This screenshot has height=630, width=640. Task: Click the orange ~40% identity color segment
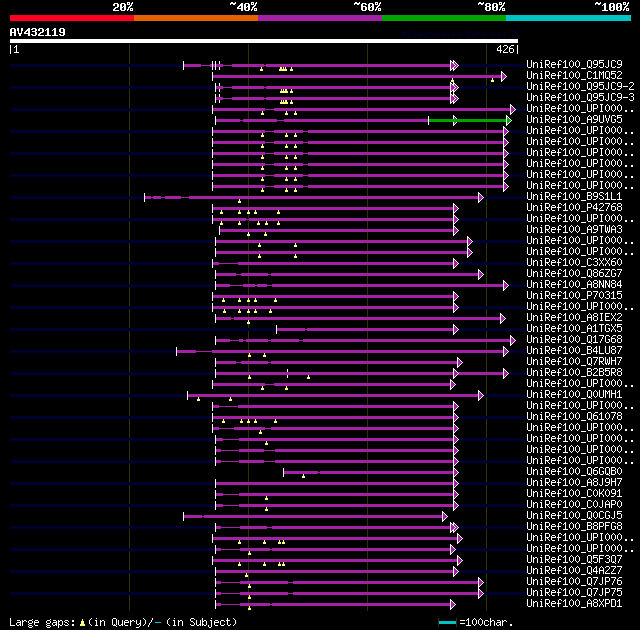(196, 18)
